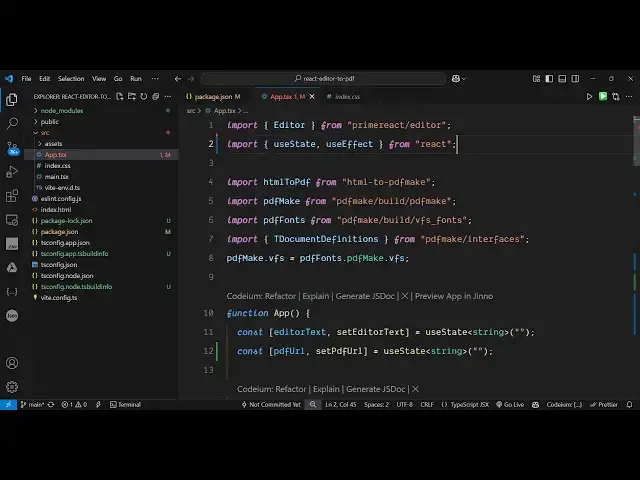
Task: Click Preview App in Jinno
Action: coord(454,296)
